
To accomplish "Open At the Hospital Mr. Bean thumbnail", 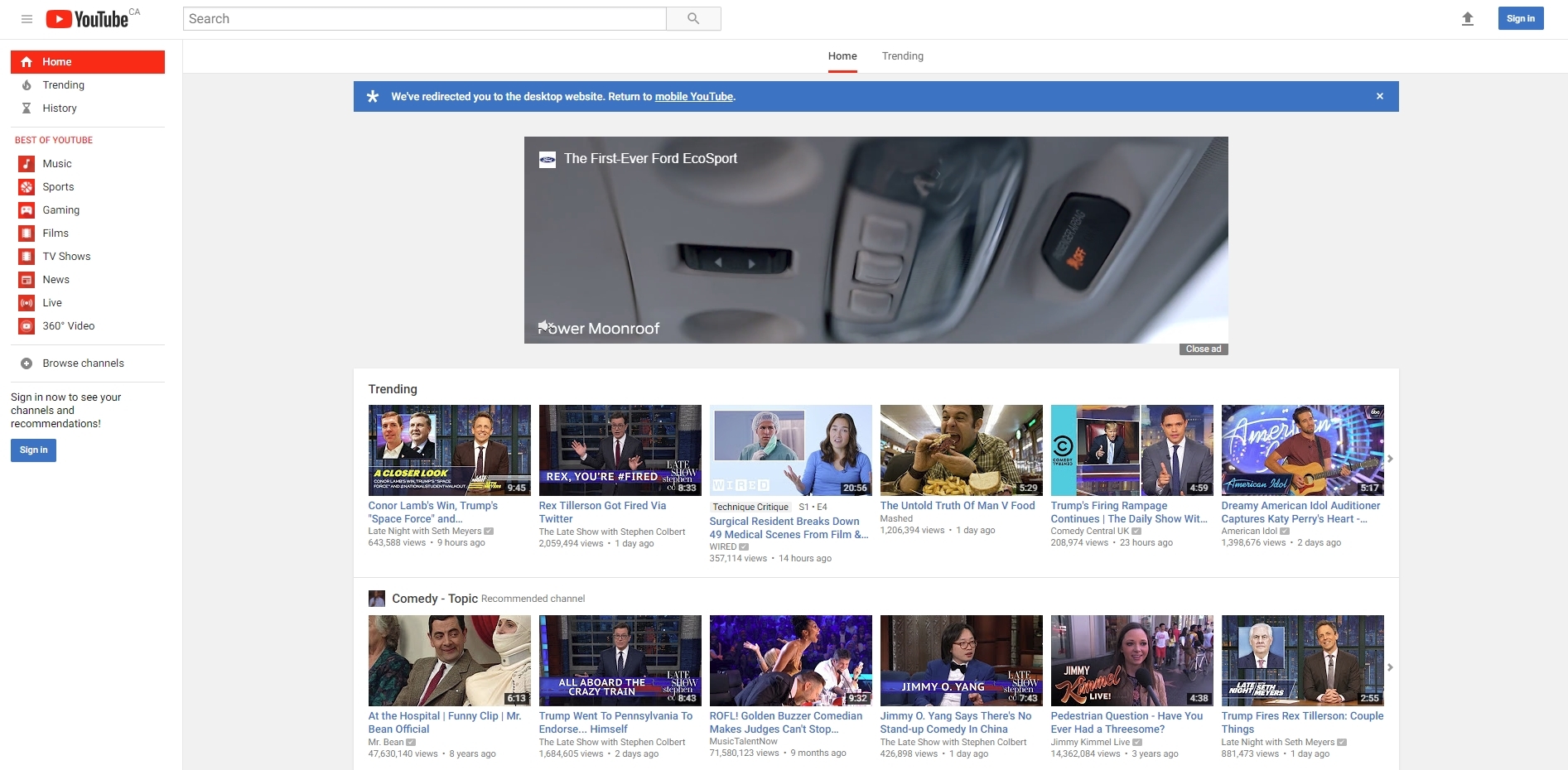I will [x=450, y=661].
